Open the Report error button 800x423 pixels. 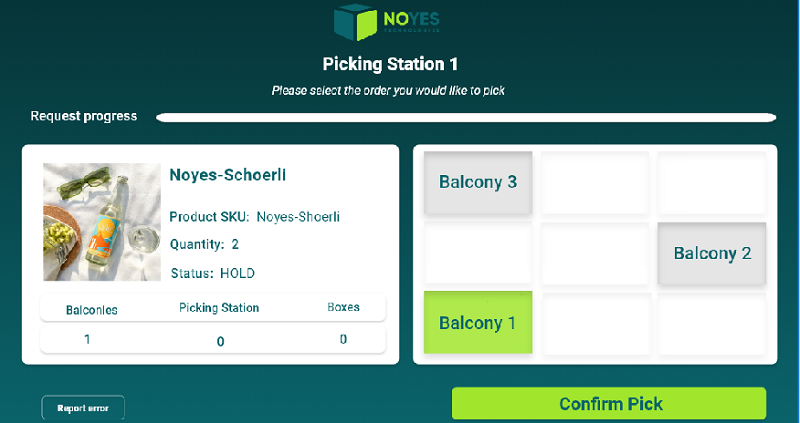click(83, 408)
